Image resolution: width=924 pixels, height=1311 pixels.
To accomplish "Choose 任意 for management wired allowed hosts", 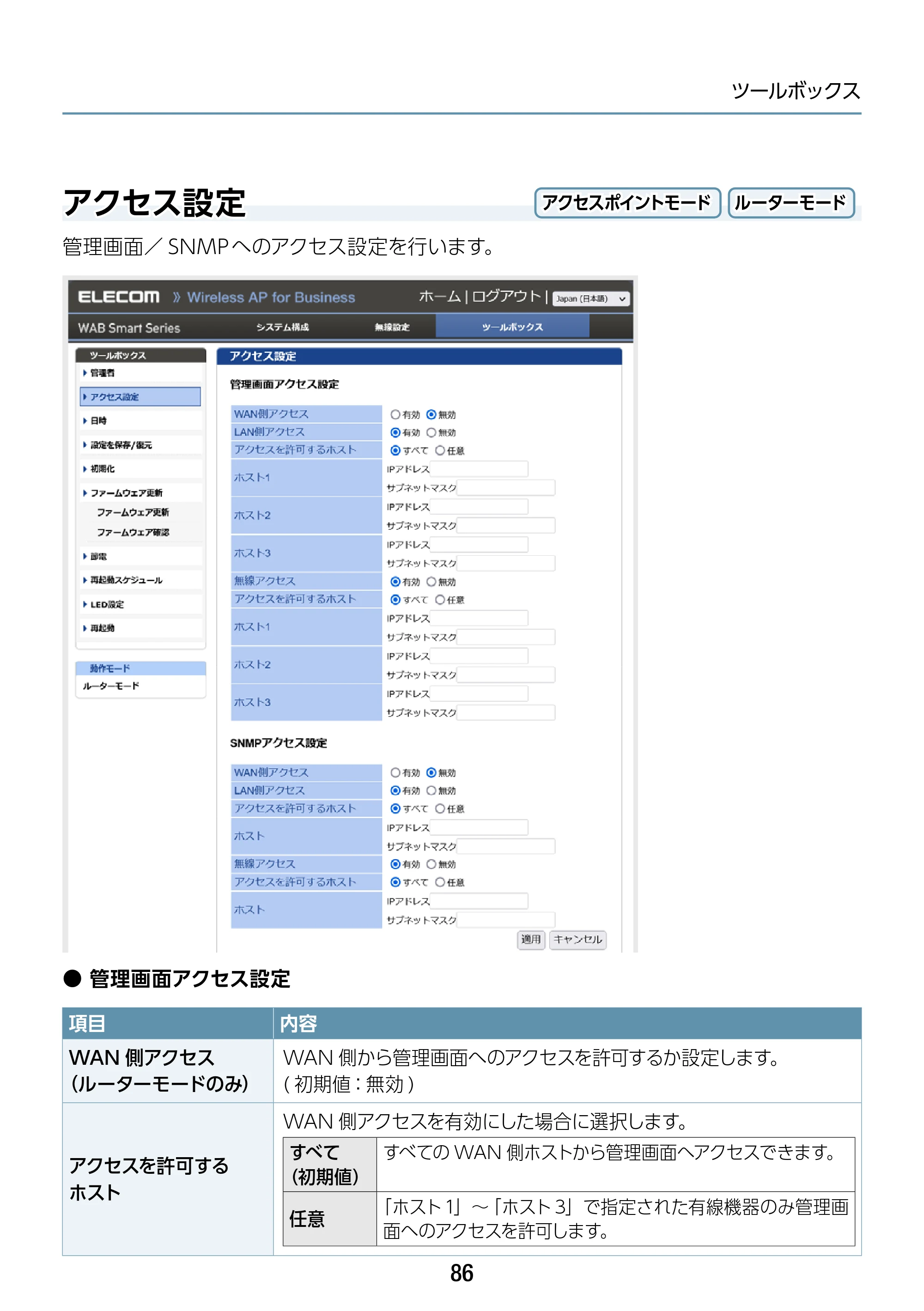I will tap(440, 450).
